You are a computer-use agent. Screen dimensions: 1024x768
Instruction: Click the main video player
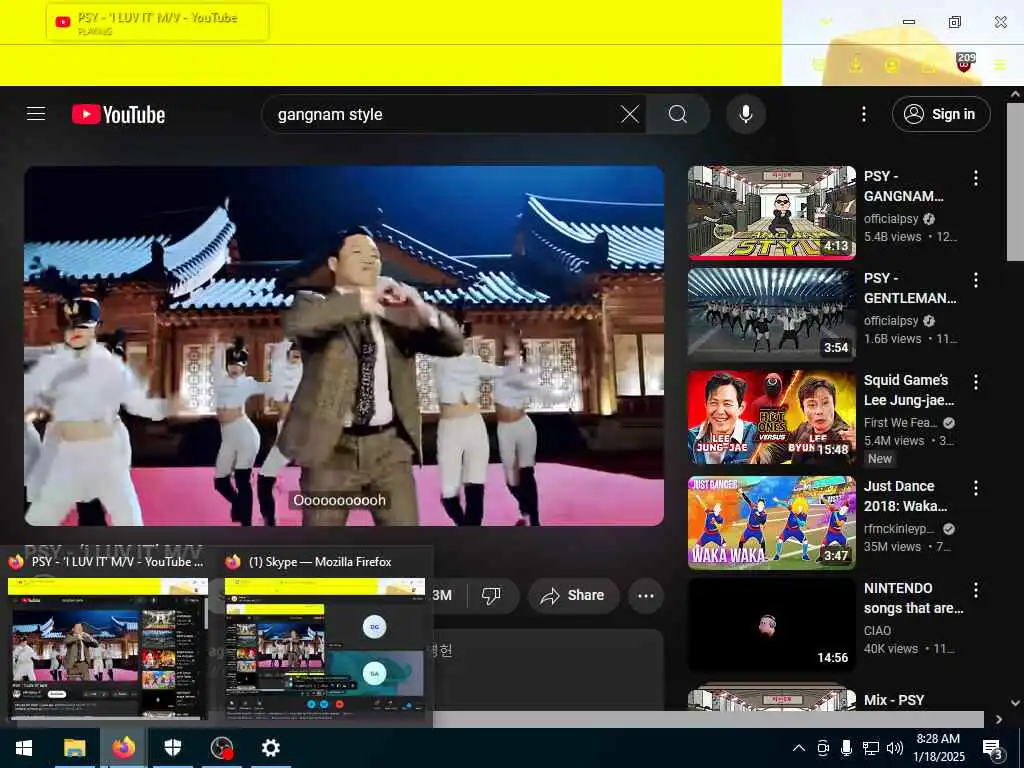[x=344, y=345]
